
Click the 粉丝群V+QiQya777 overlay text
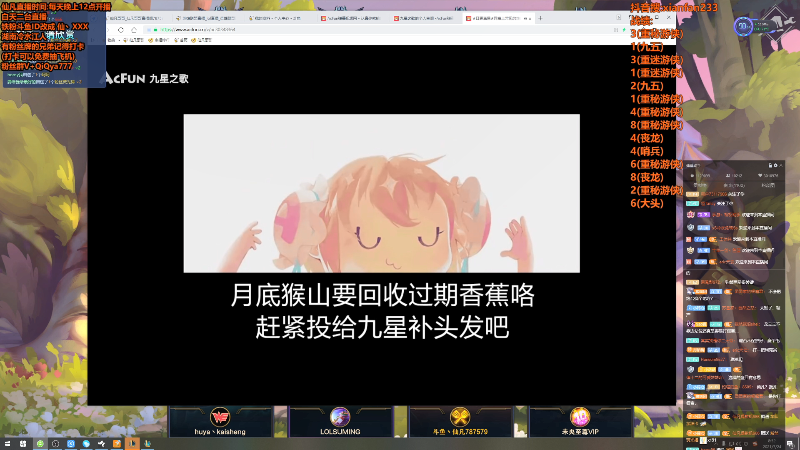(37, 66)
